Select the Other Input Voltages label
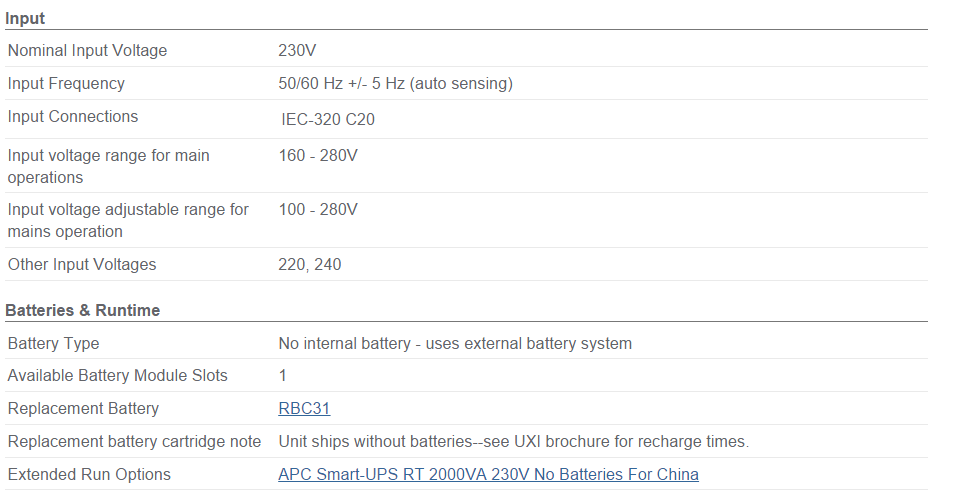956x502 pixels. pos(82,264)
